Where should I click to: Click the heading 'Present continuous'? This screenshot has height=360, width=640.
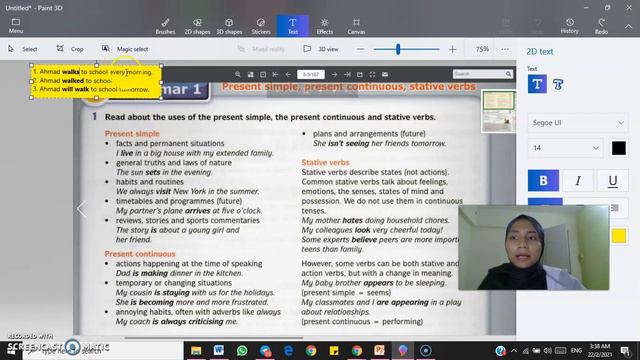[x=140, y=254]
